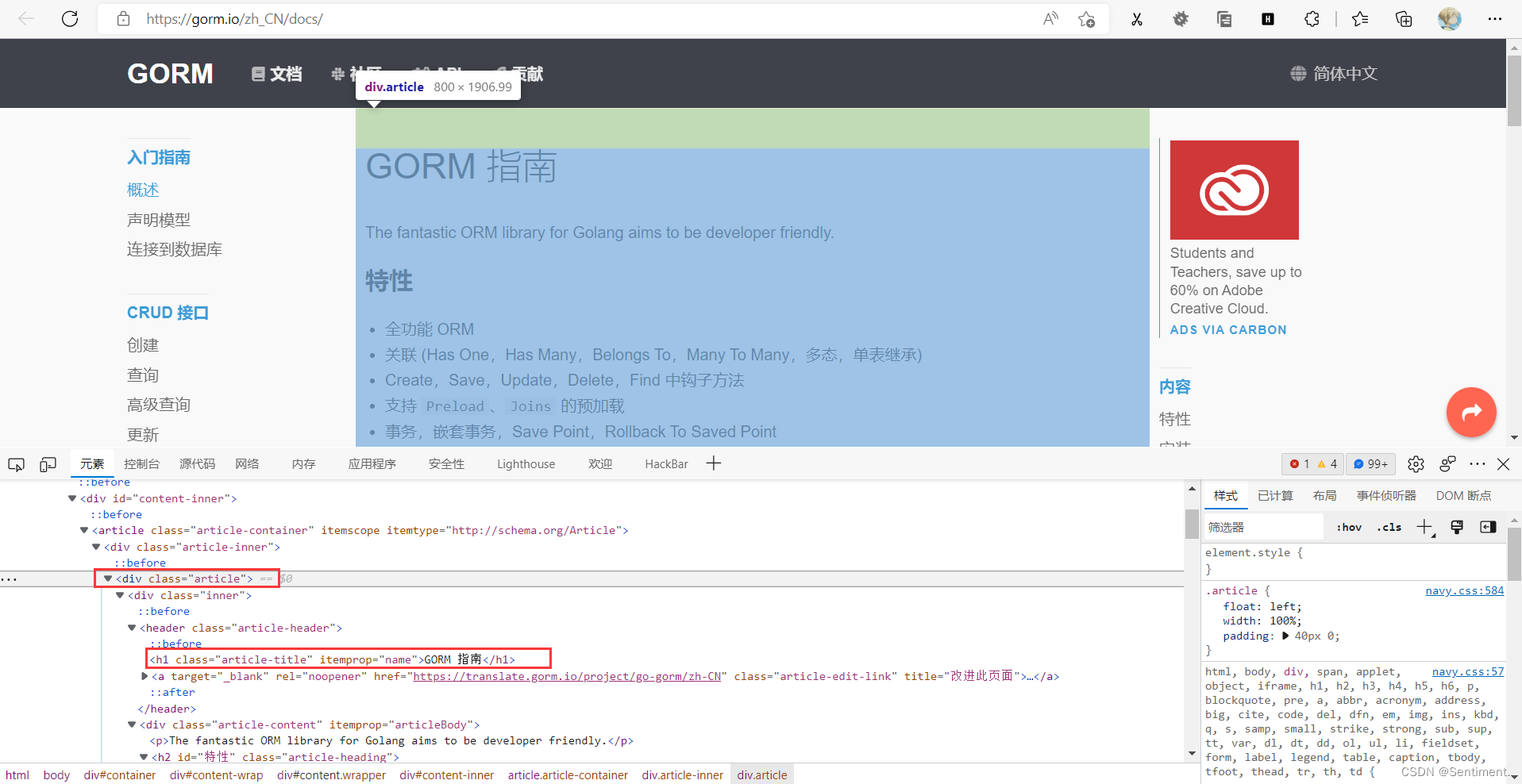Collapse the div.article tree node
This screenshot has height=784, width=1522.
[x=108, y=578]
